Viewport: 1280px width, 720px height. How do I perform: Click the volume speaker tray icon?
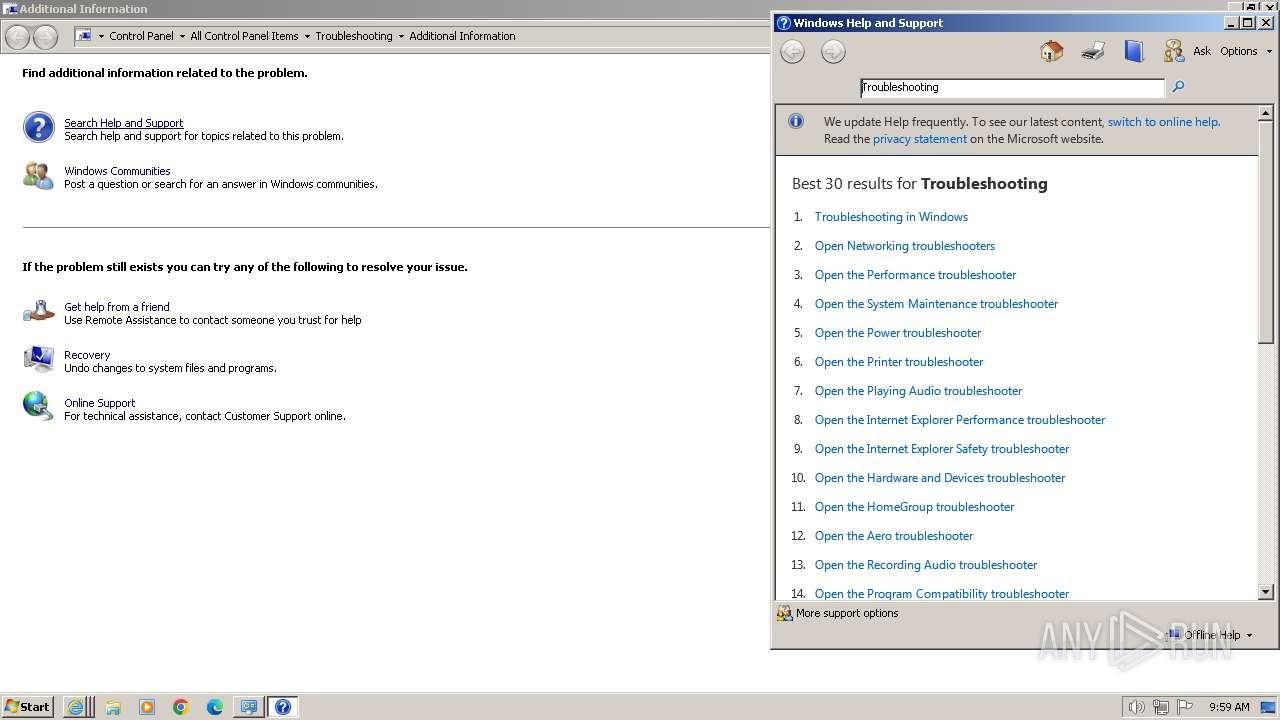pos(1136,707)
